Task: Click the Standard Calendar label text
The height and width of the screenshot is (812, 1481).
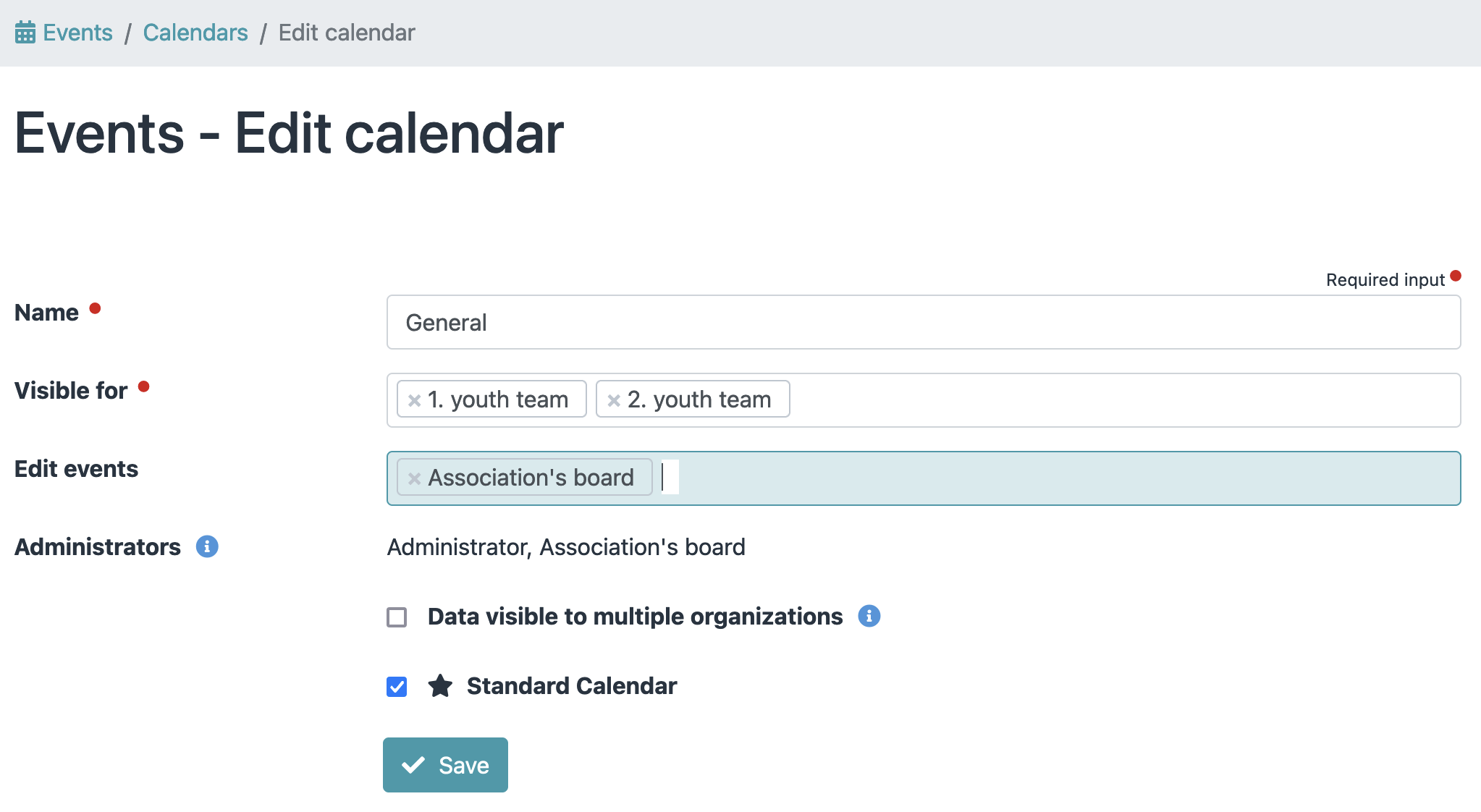Action: 571,686
